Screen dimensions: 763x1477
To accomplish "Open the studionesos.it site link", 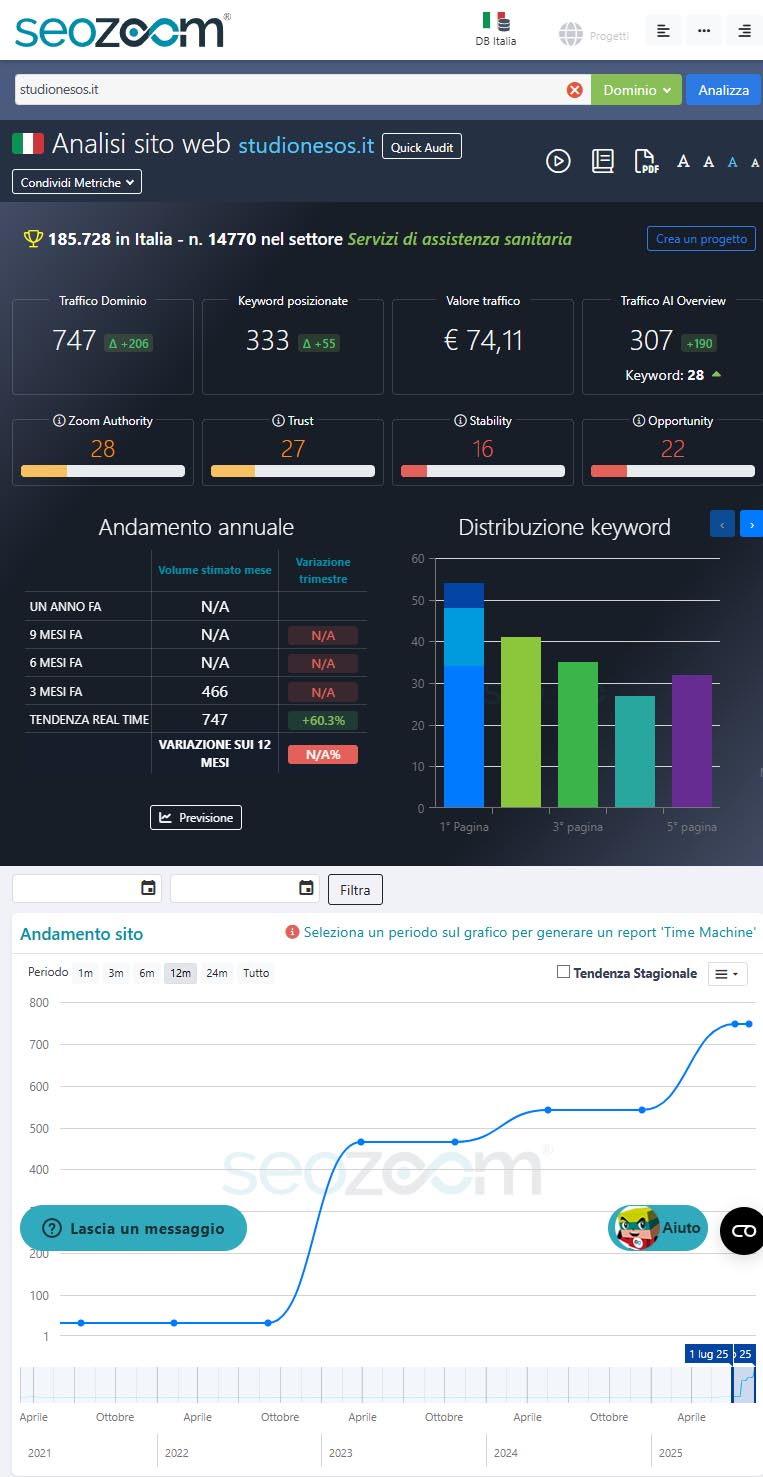I will 306,145.
